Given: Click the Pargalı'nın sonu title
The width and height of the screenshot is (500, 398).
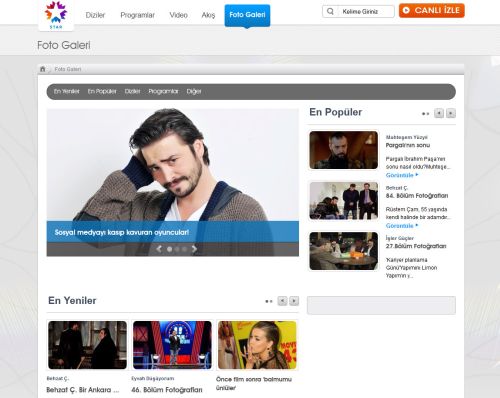Looking at the screenshot, I should tap(408, 145).
